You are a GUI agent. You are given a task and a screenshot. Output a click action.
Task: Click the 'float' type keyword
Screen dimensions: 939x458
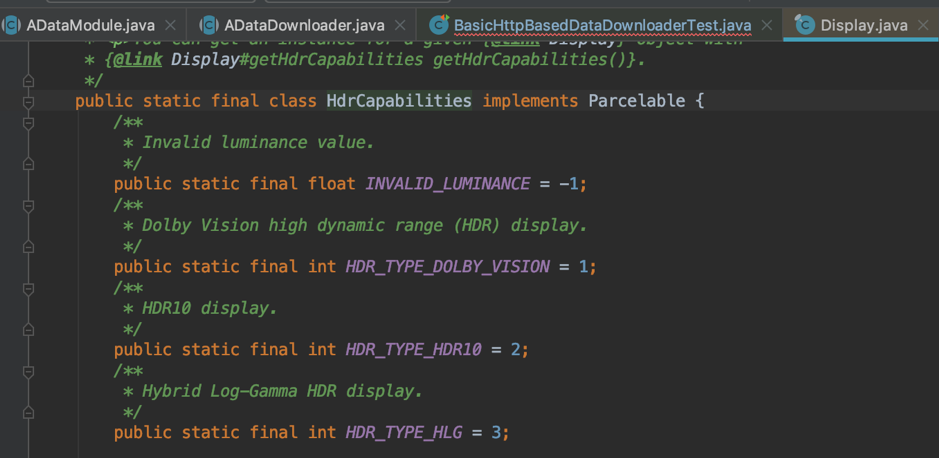332,184
